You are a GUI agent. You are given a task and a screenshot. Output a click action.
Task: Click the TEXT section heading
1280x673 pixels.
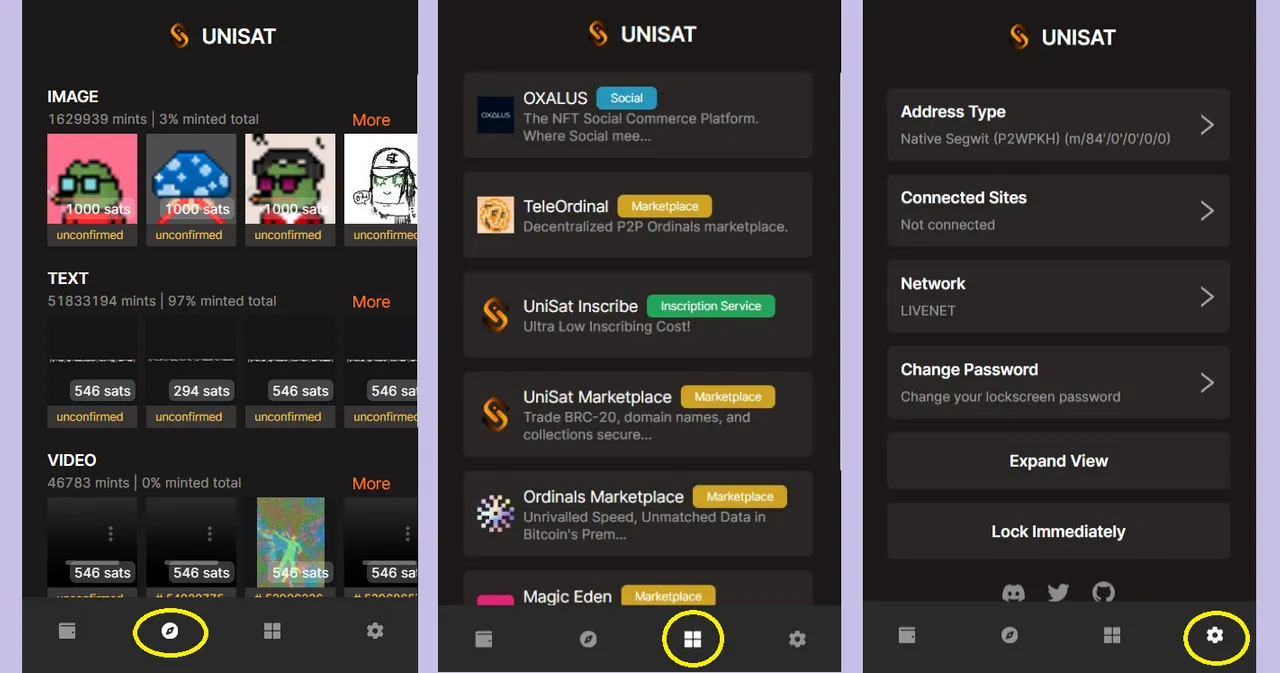coord(68,279)
